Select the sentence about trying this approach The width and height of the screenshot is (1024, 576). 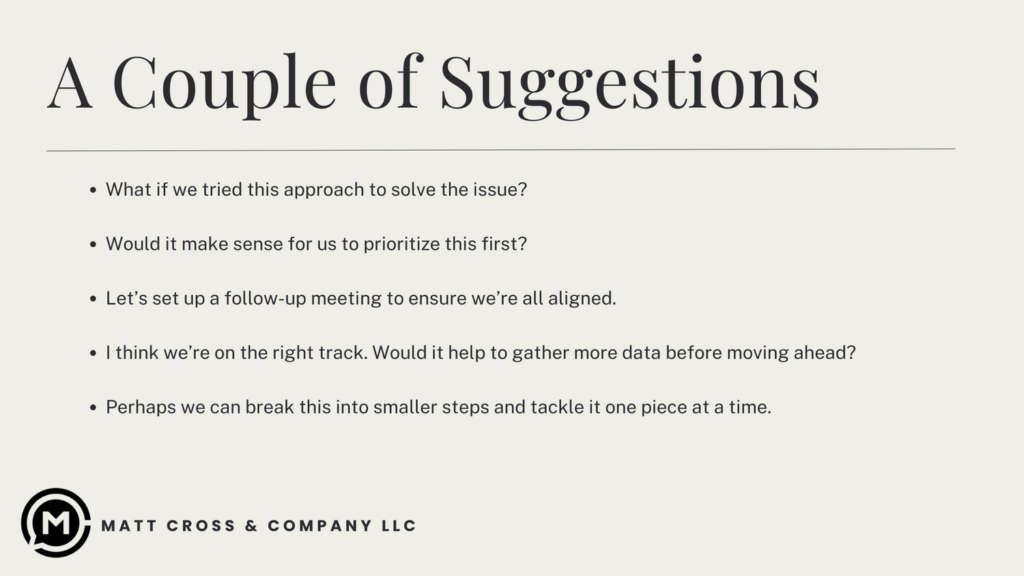coord(316,189)
